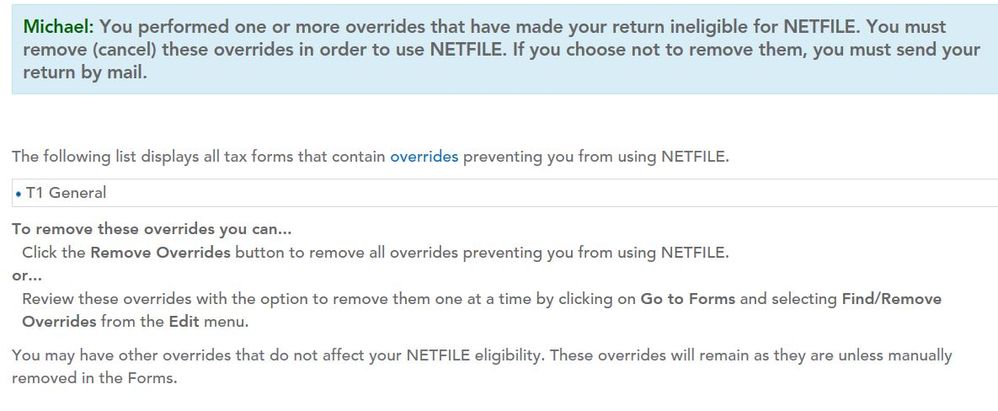The width and height of the screenshot is (998, 411).
Task: Click "The following list displays" sentence start
Action: coord(100,157)
